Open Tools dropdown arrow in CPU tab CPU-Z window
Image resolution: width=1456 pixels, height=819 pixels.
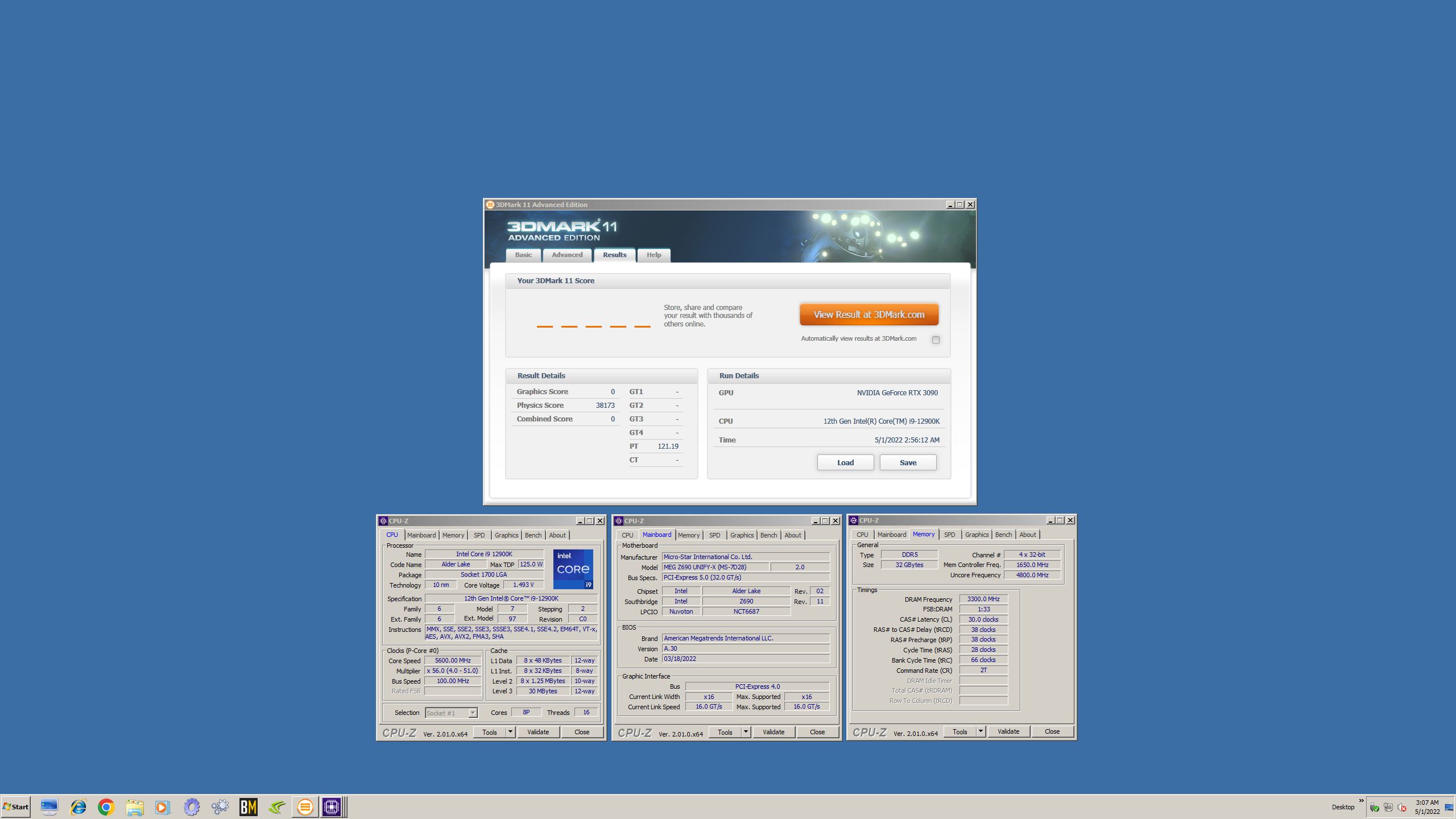coord(510,732)
